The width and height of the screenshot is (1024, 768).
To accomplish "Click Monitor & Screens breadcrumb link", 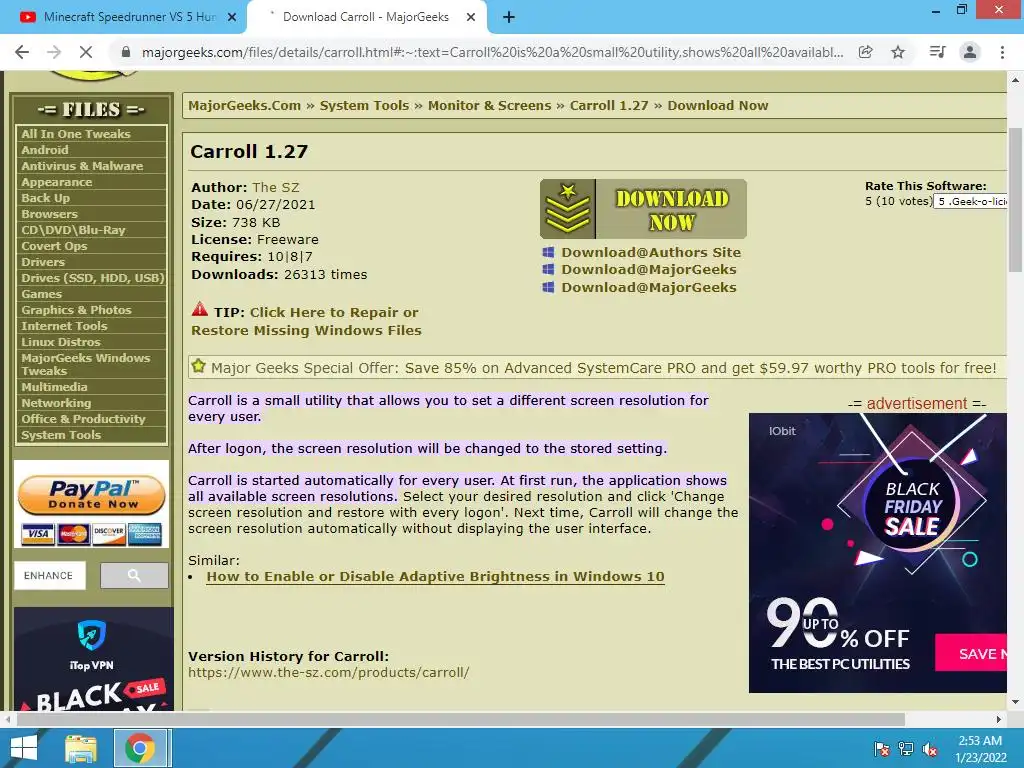I will pos(489,106).
